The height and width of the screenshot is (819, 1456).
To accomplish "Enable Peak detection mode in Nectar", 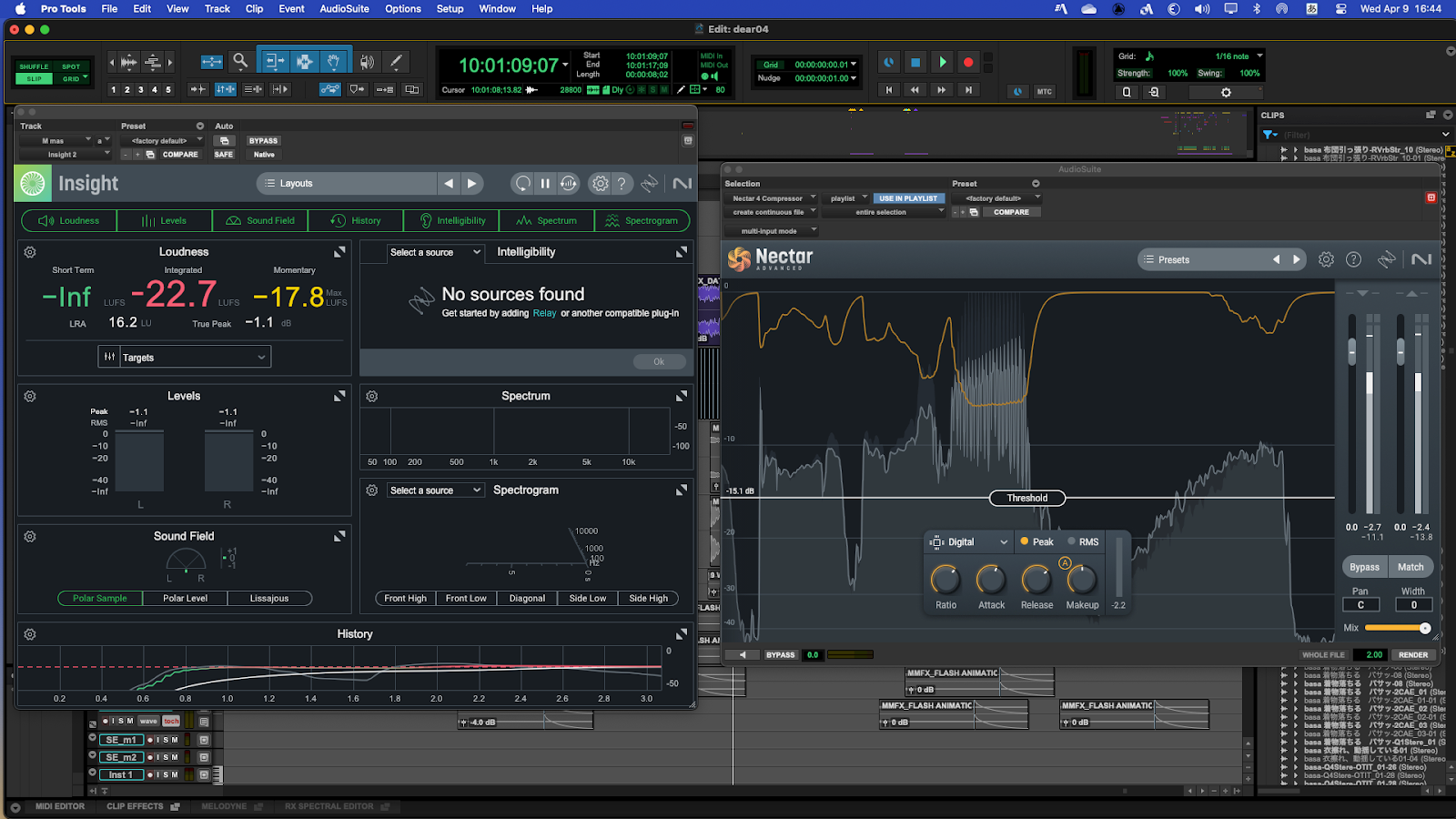I will point(1036,541).
